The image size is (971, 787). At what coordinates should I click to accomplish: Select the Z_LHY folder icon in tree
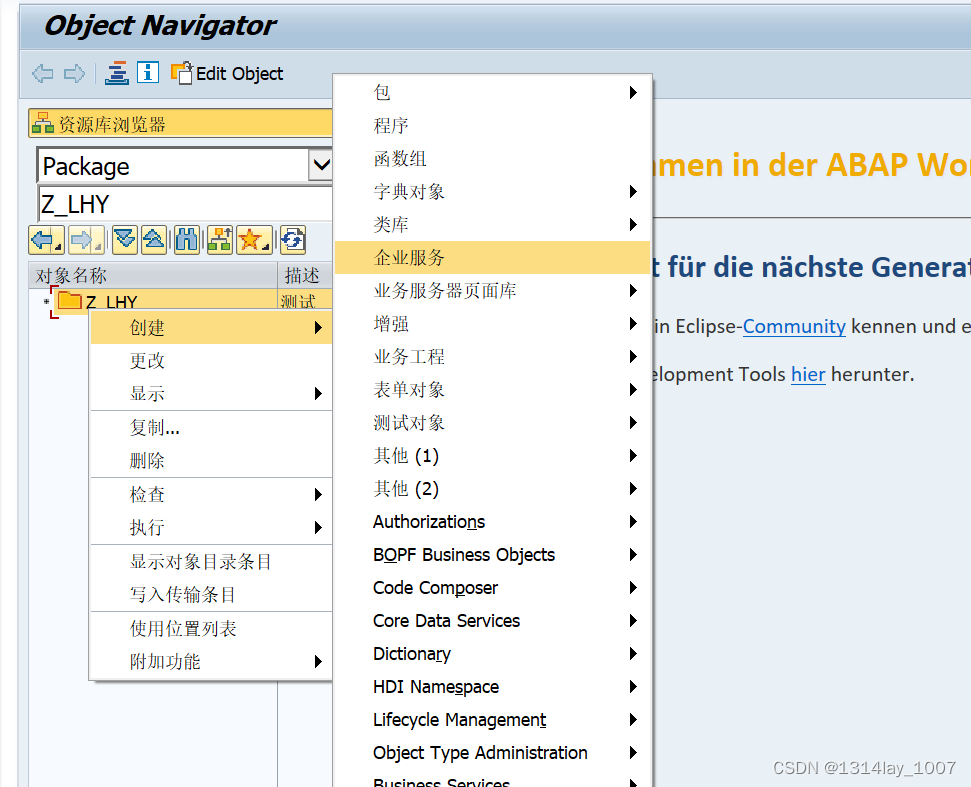point(69,302)
